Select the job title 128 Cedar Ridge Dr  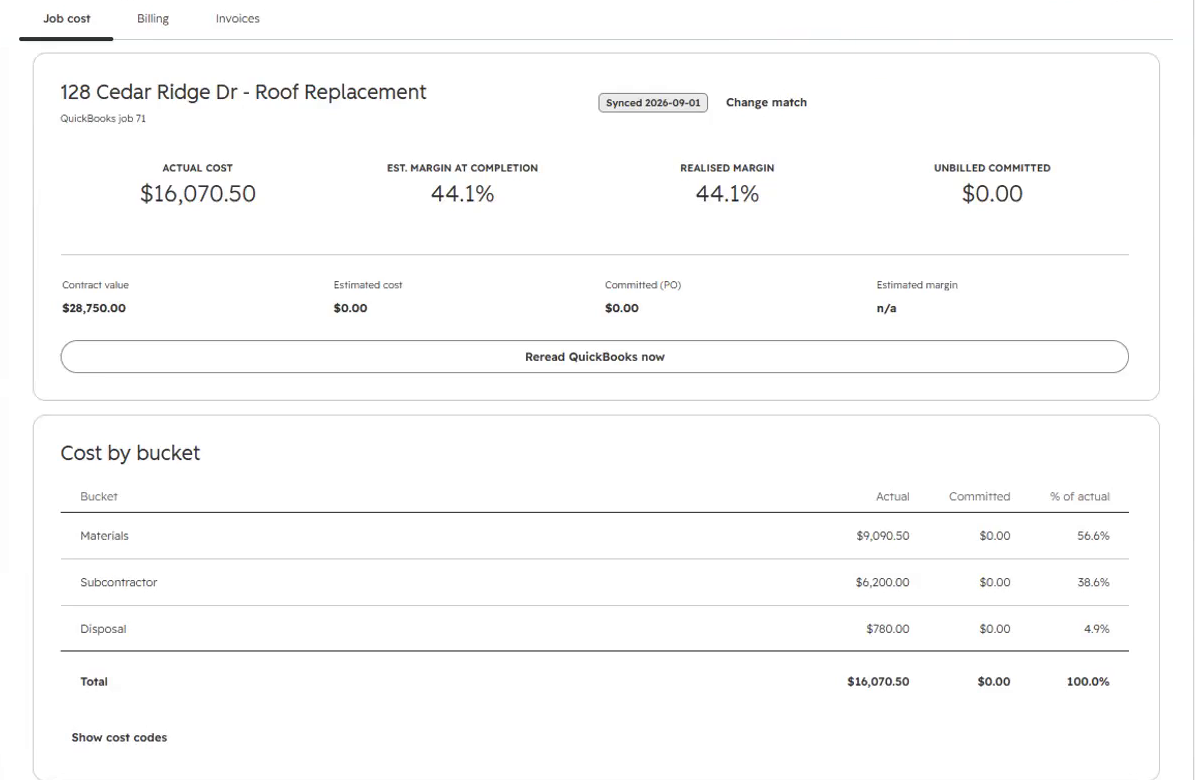243,91
